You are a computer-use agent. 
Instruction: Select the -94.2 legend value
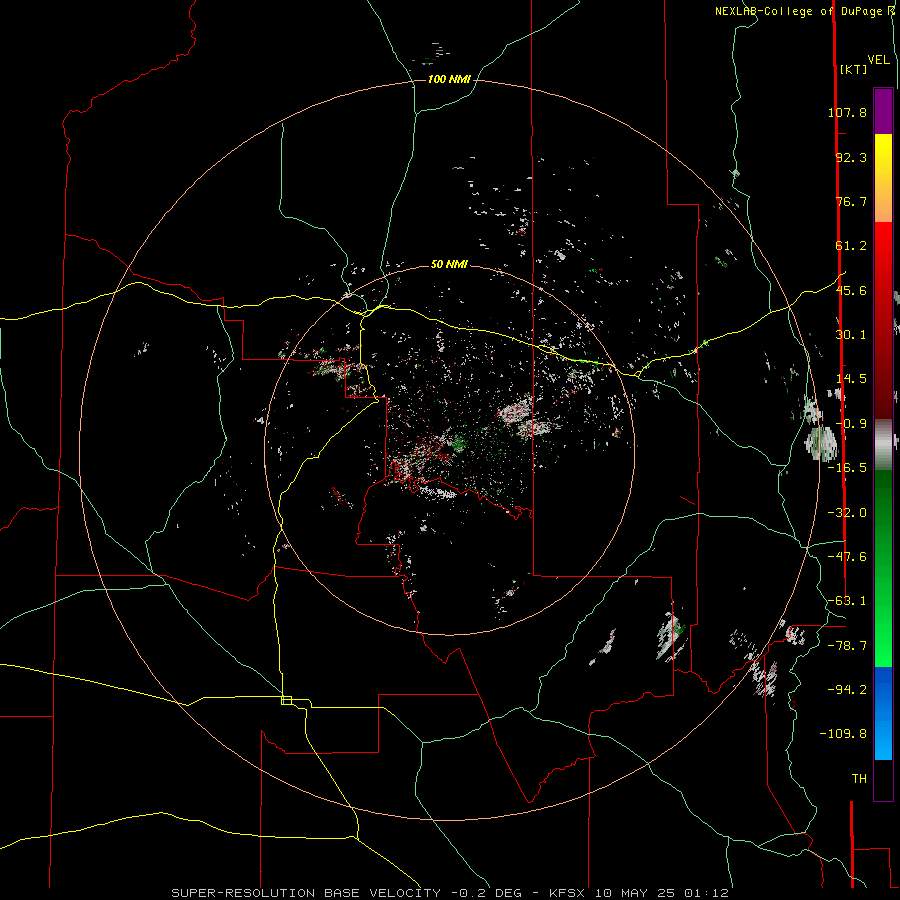coord(847,690)
